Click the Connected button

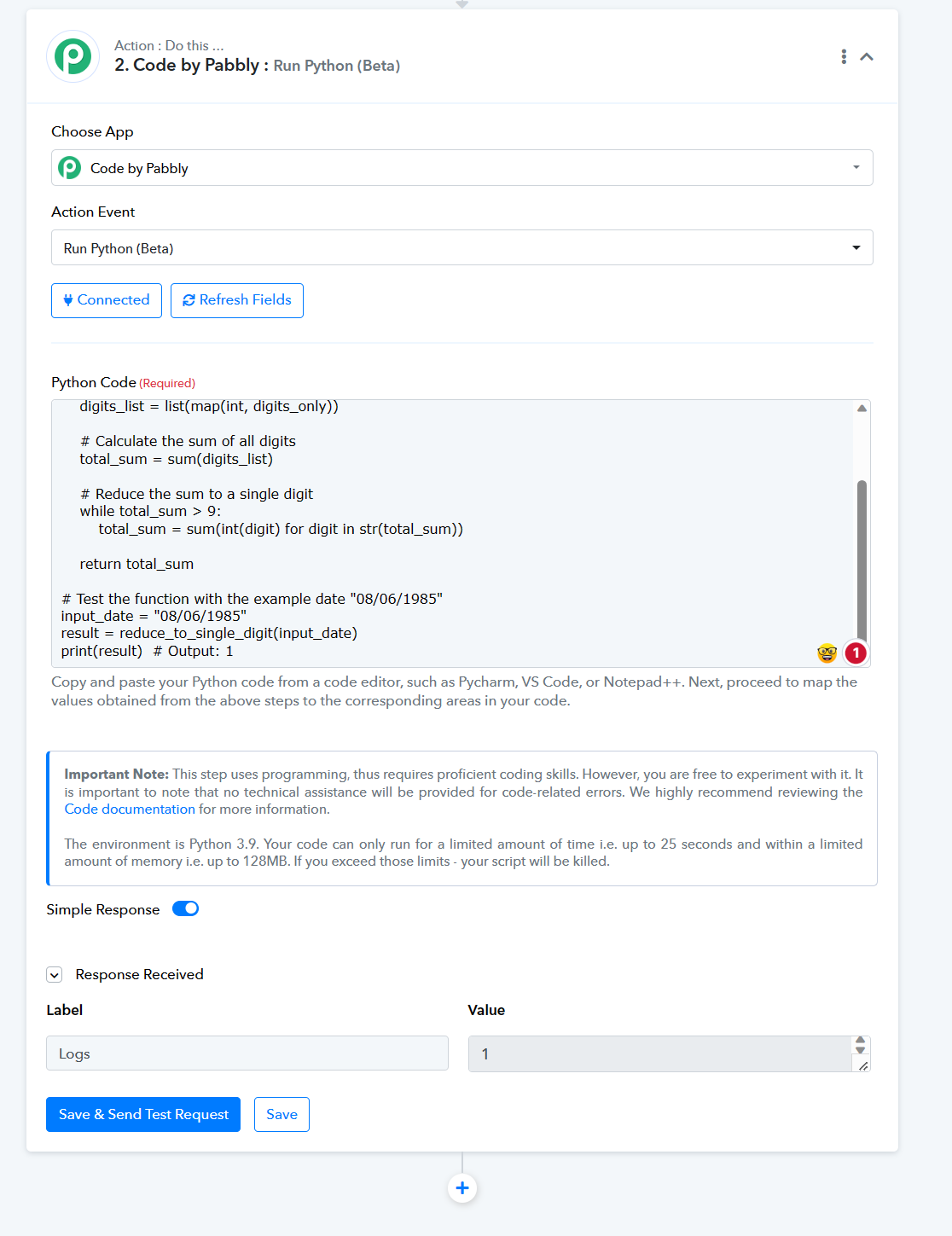point(107,300)
